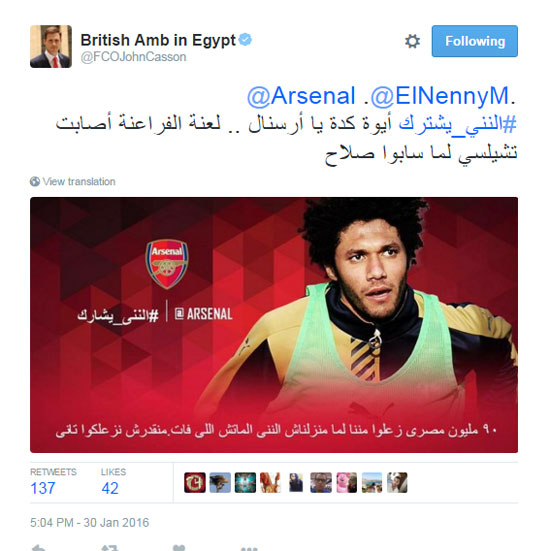
Task: View the 137 retweets count
Action: point(43,488)
